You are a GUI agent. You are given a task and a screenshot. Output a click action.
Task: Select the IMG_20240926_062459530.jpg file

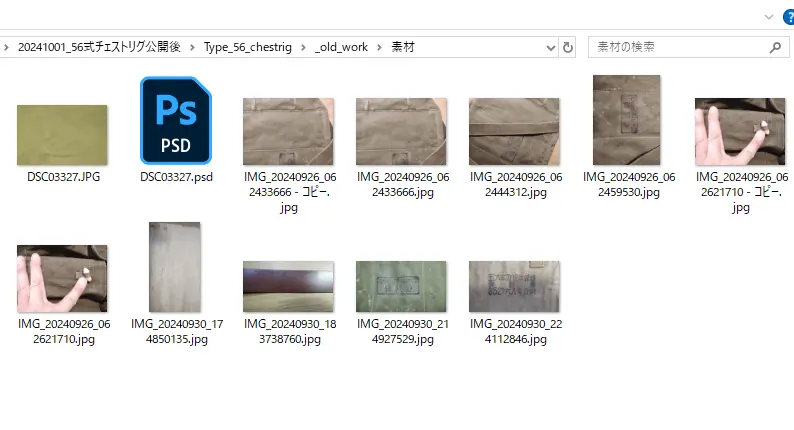click(x=627, y=119)
